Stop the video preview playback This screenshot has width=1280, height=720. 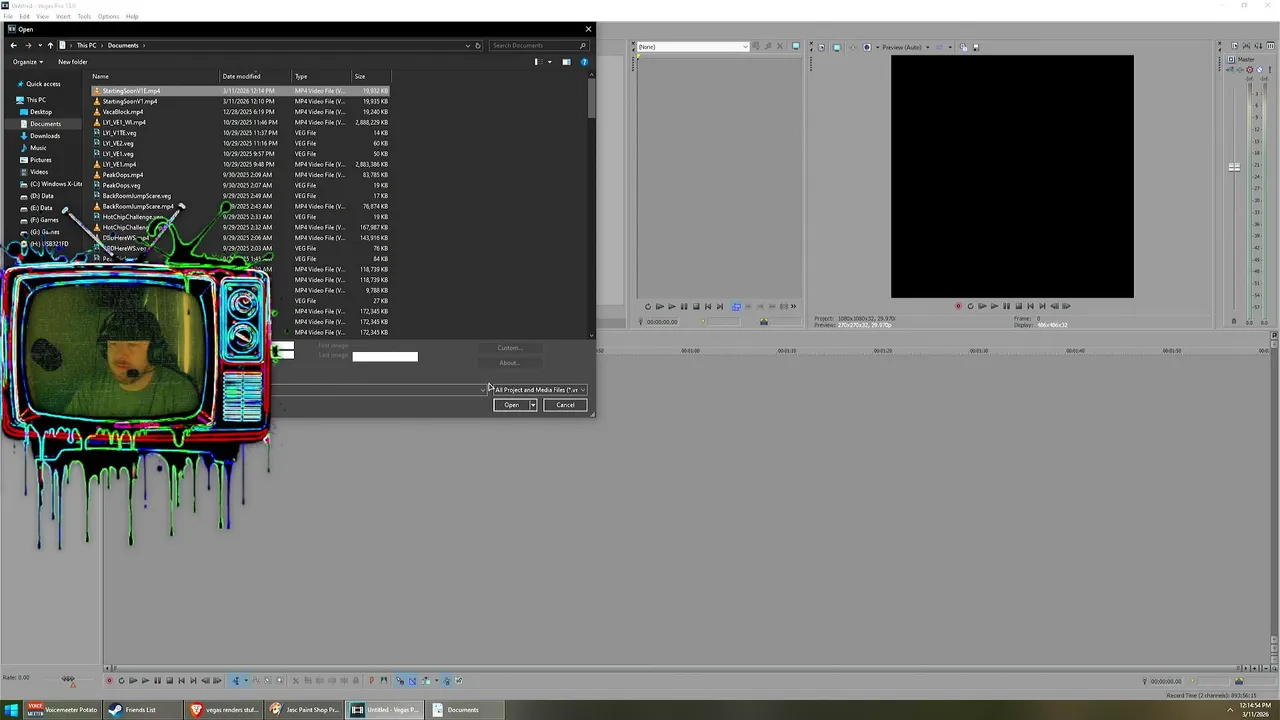click(x=1018, y=306)
